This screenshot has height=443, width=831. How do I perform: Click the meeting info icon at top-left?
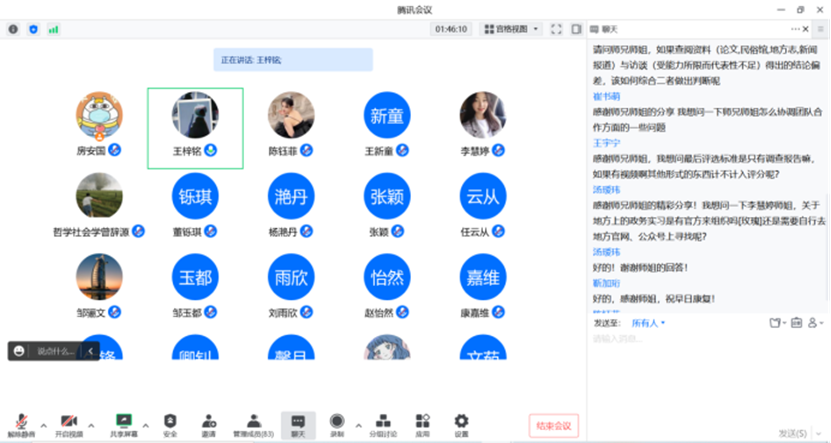[x=13, y=29]
